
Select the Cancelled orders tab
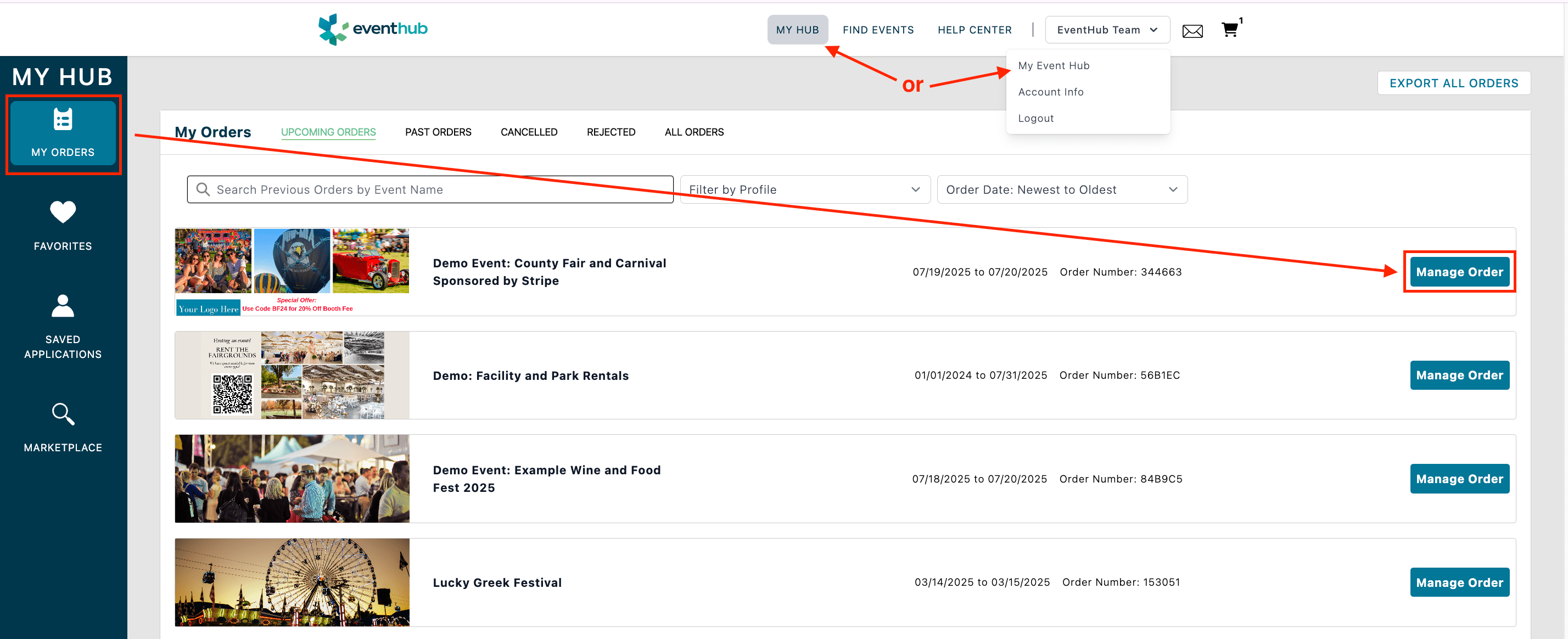528,132
